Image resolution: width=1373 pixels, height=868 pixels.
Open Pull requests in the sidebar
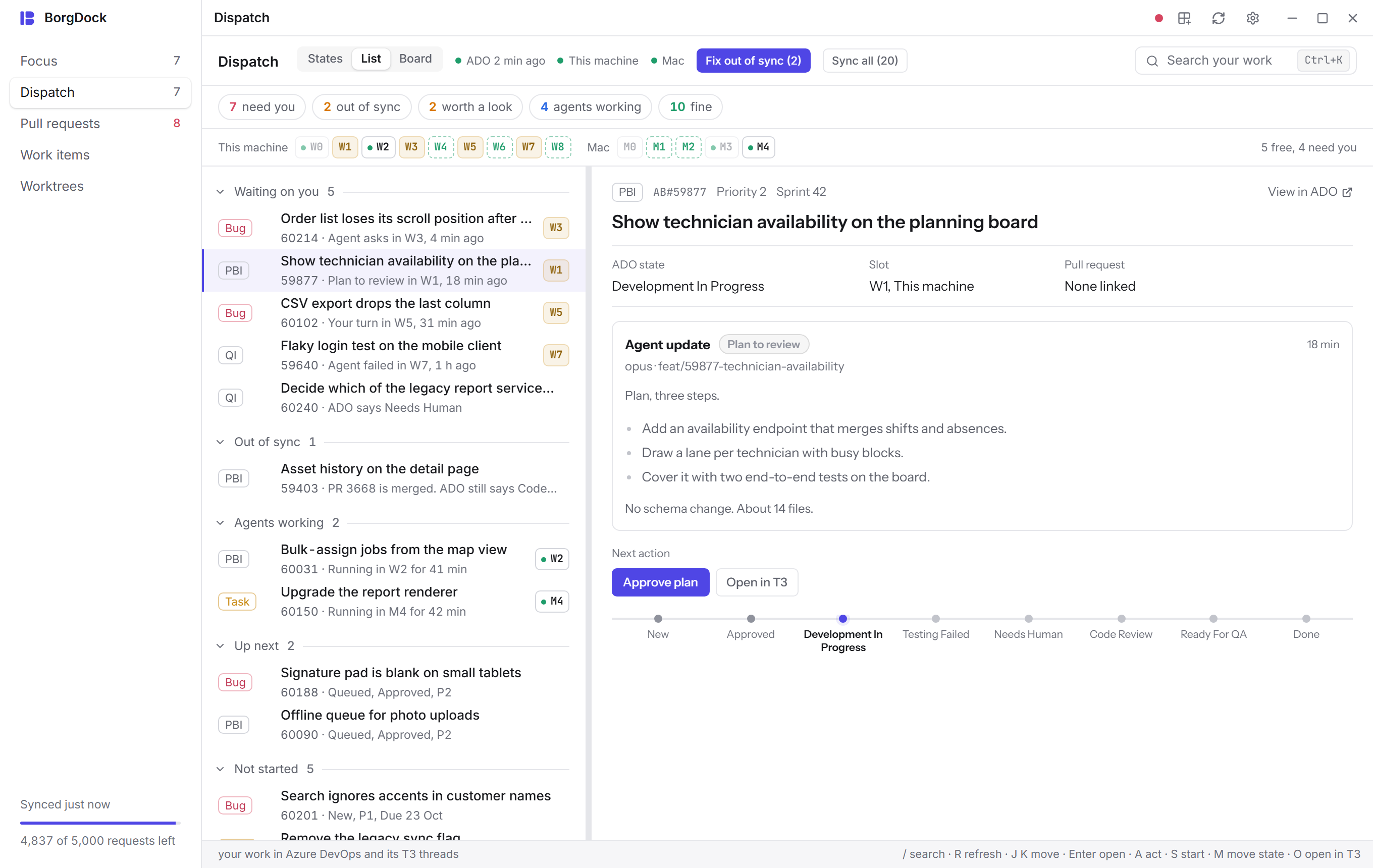[100, 124]
